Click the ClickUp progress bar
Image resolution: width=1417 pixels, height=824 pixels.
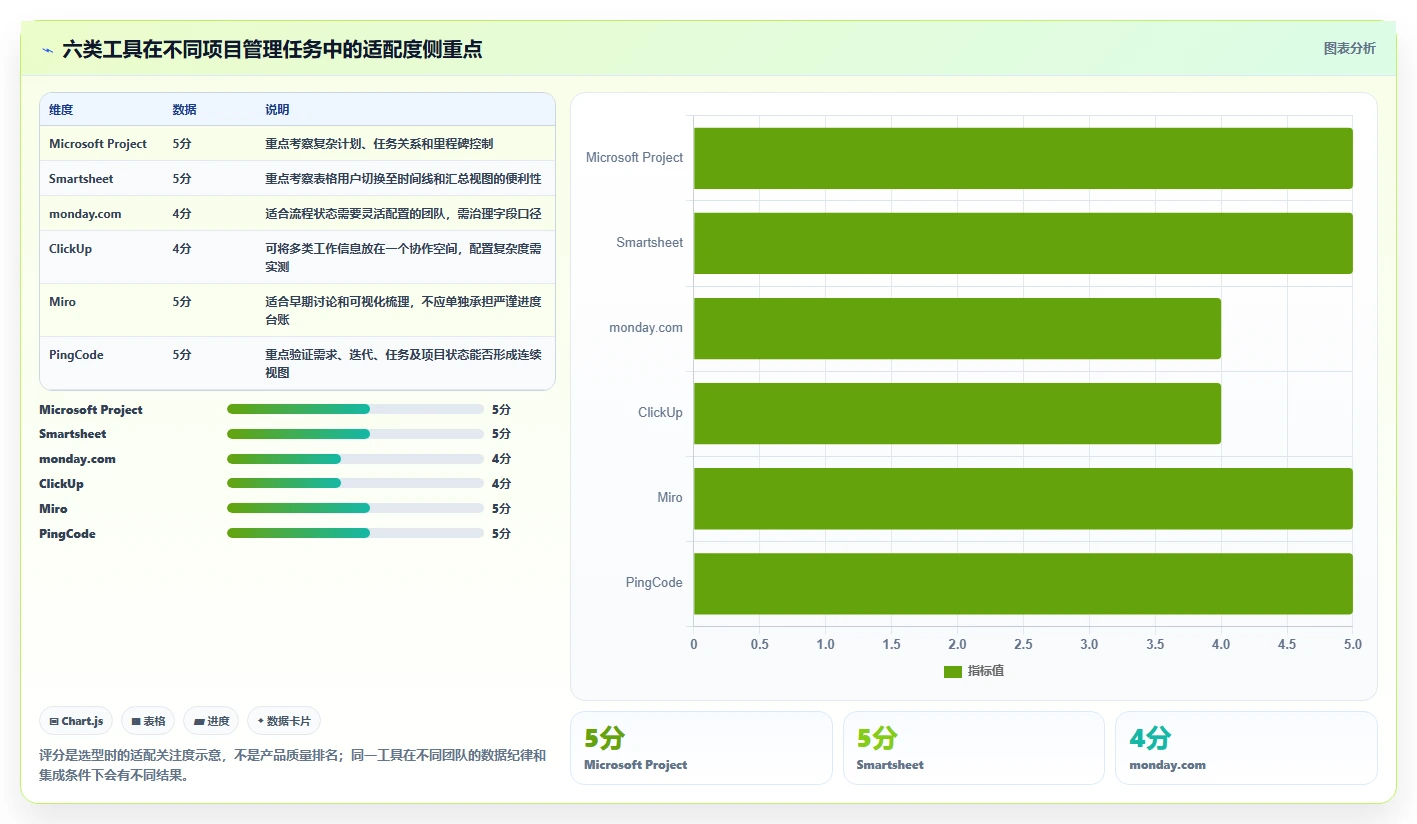click(x=355, y=484)
